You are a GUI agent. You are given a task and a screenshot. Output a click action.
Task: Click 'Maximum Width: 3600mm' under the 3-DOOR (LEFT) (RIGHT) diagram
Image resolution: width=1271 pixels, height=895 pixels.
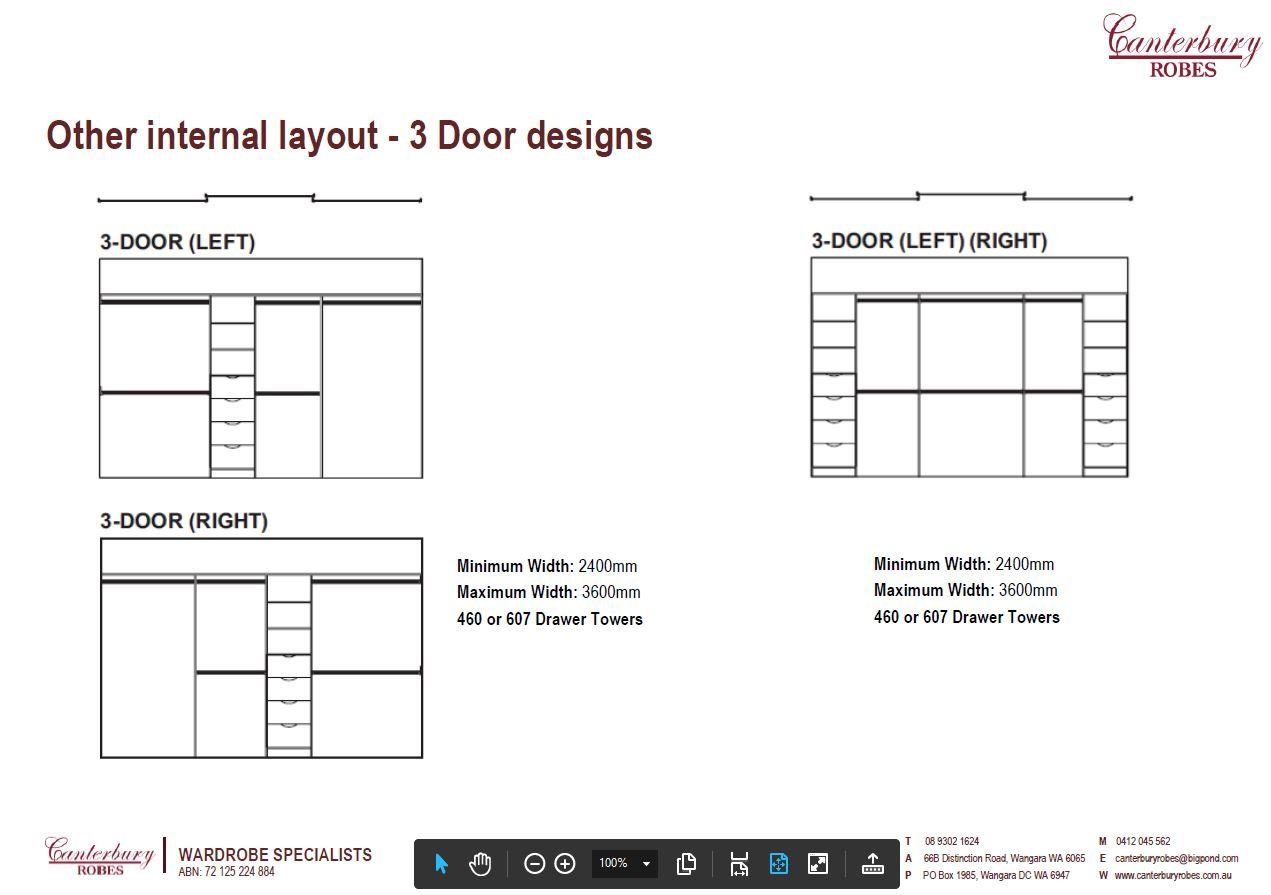coord(966,590)
